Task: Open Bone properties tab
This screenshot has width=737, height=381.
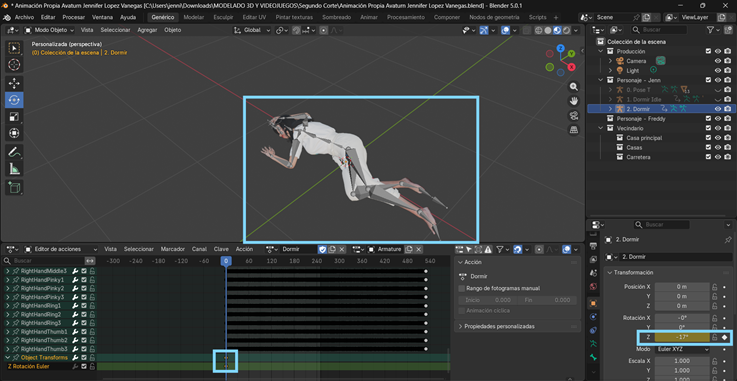Action: pos(593,358)
